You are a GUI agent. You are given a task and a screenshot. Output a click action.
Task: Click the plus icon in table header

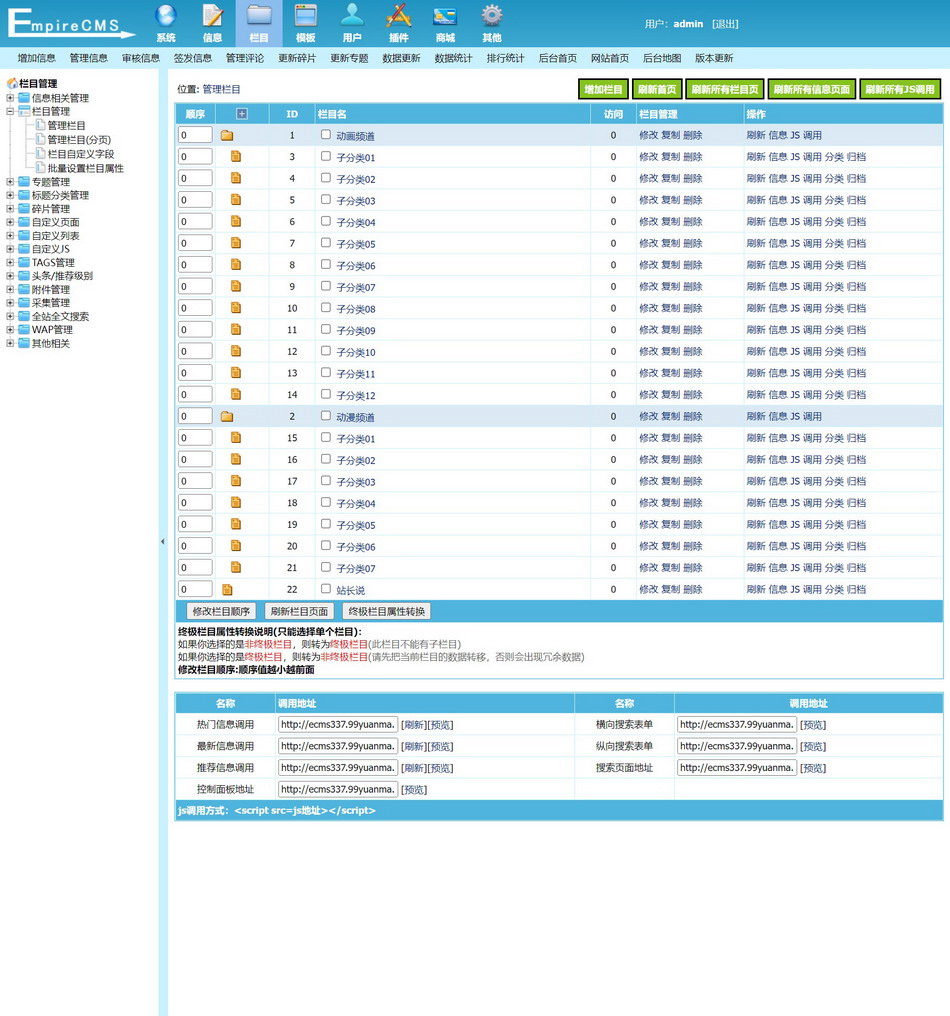pyautogui.click(x=242, y=114)
